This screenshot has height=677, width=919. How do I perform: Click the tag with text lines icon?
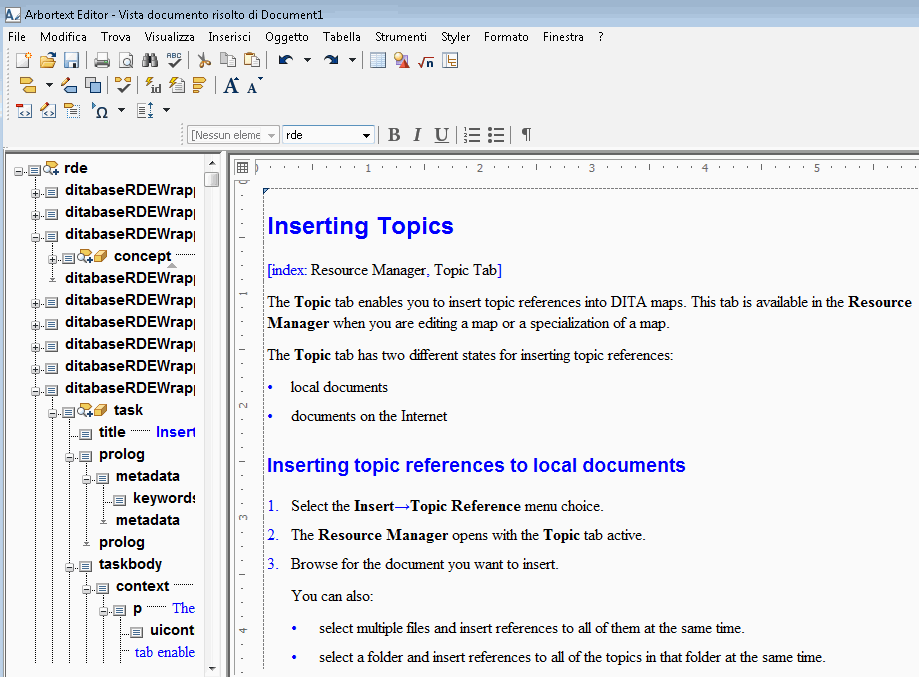72,110
